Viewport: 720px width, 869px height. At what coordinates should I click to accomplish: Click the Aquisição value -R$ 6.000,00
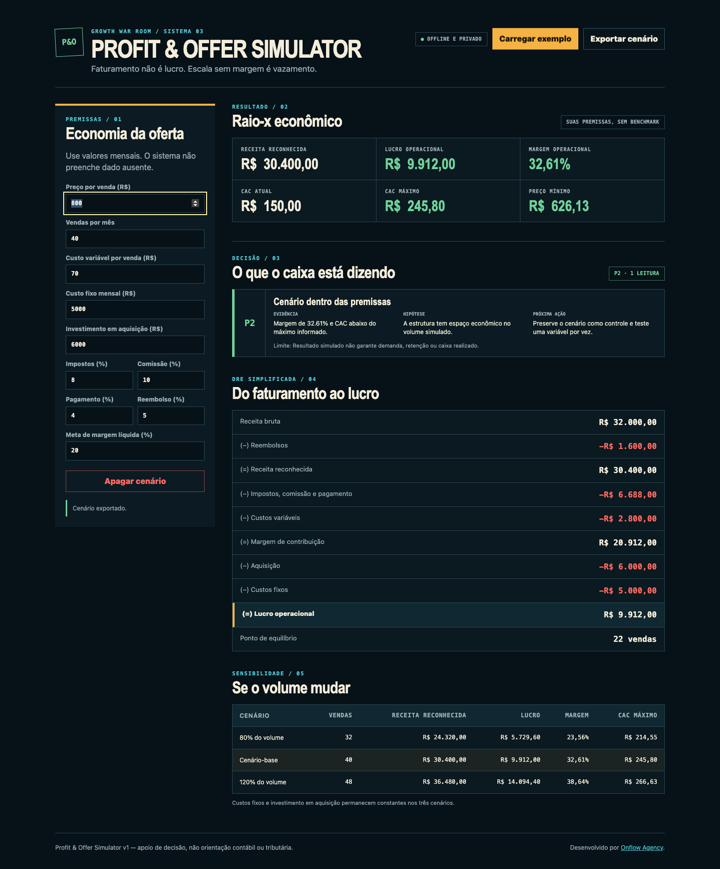pyautogui.click(x=627, y=566)
